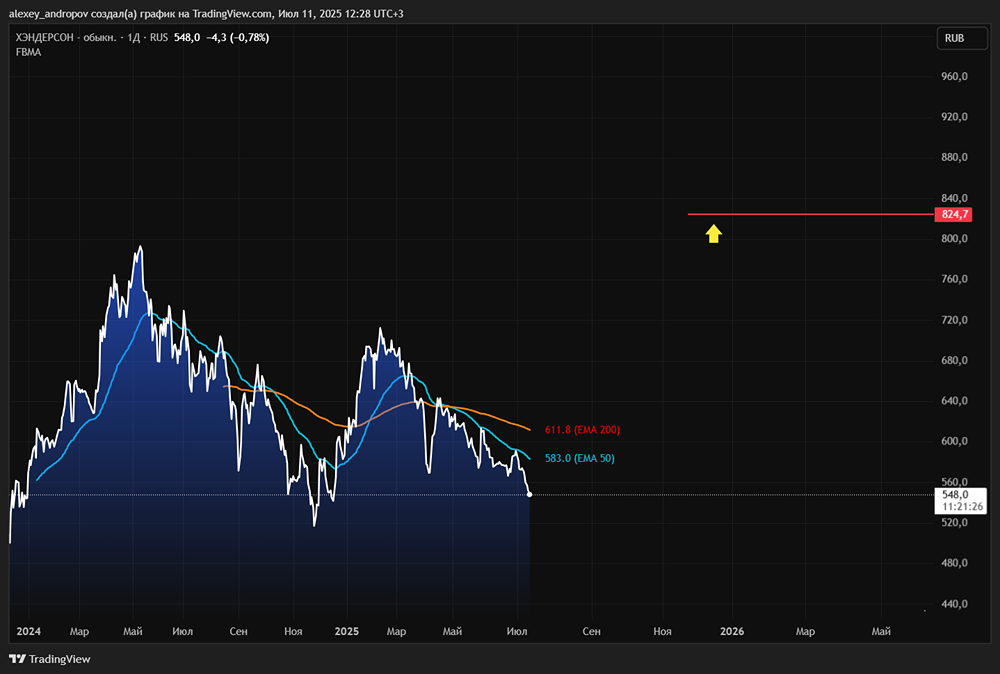Select the FBMA indicator legend
The image size is (1000, 674).
point(29,52)
